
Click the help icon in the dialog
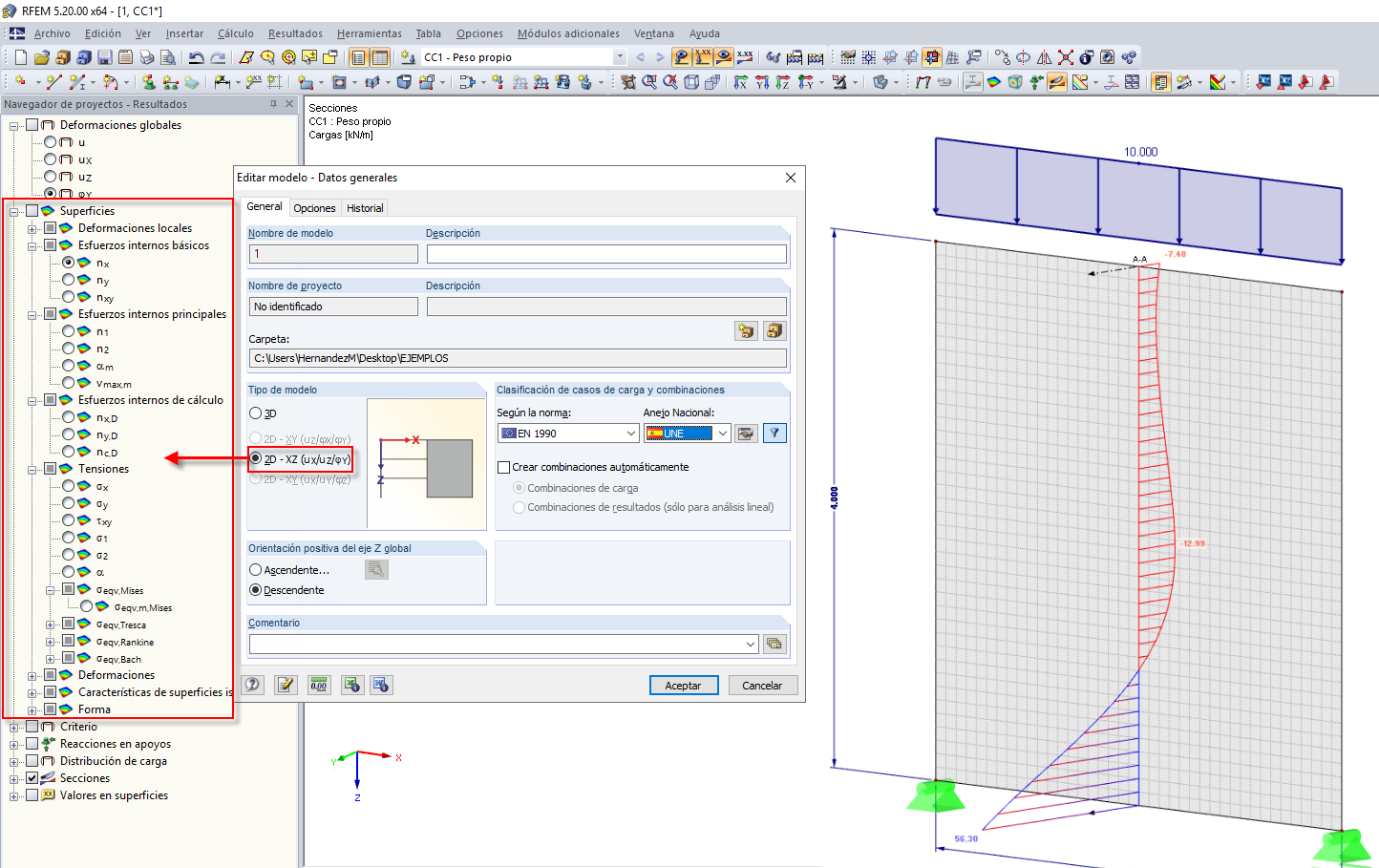pos(253,685)
